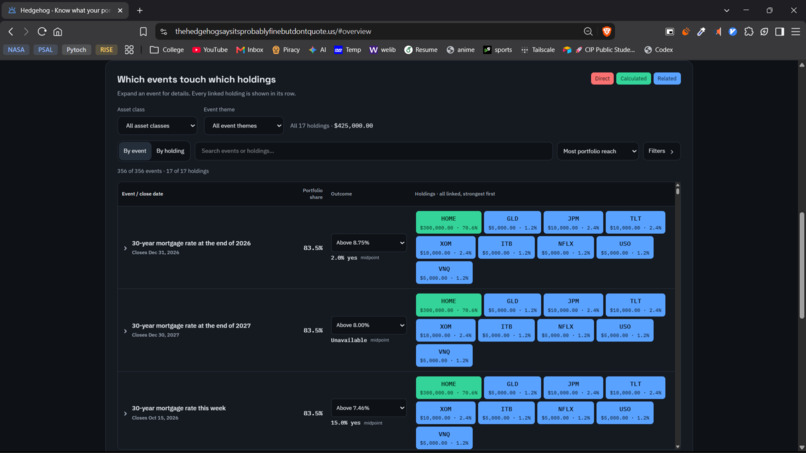Open the RISE bookmark
The width and height of the screenshot is (806, 453).
(106, 50)
